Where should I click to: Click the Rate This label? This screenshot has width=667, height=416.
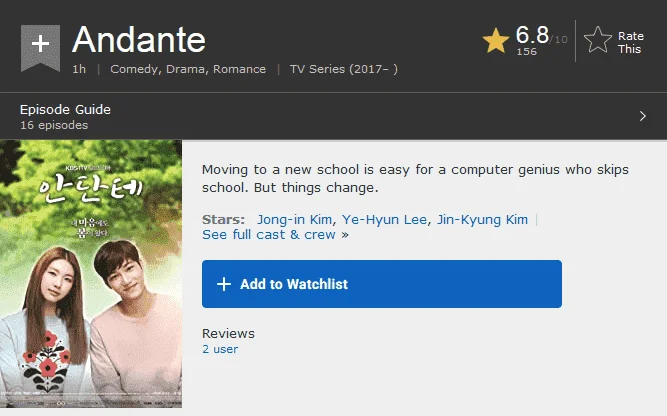click(630, 43)
